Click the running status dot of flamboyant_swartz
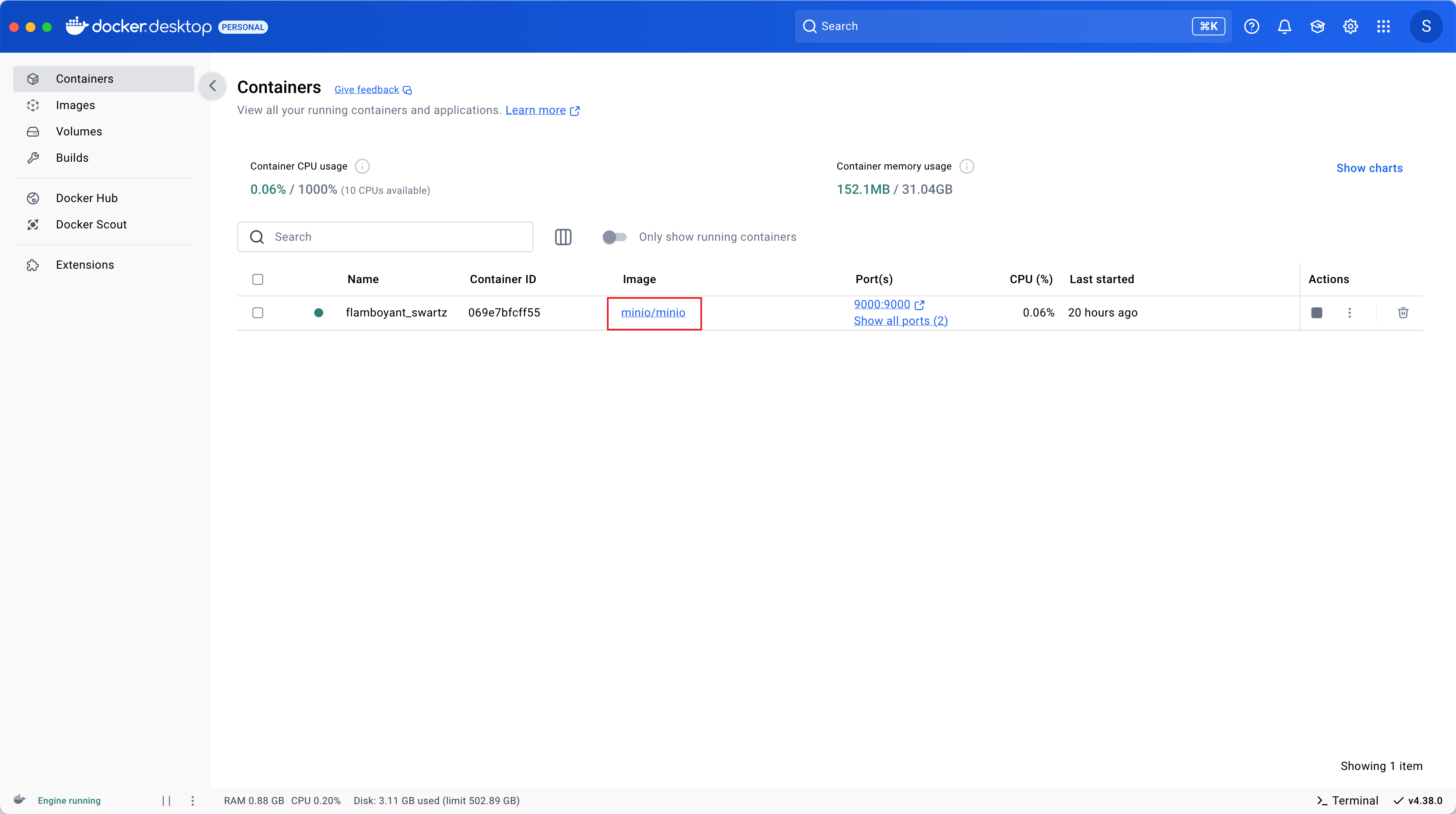Image resolution: width=1456 pixels, height=814 pixels. pyautogui.click(x=319, y=313)
